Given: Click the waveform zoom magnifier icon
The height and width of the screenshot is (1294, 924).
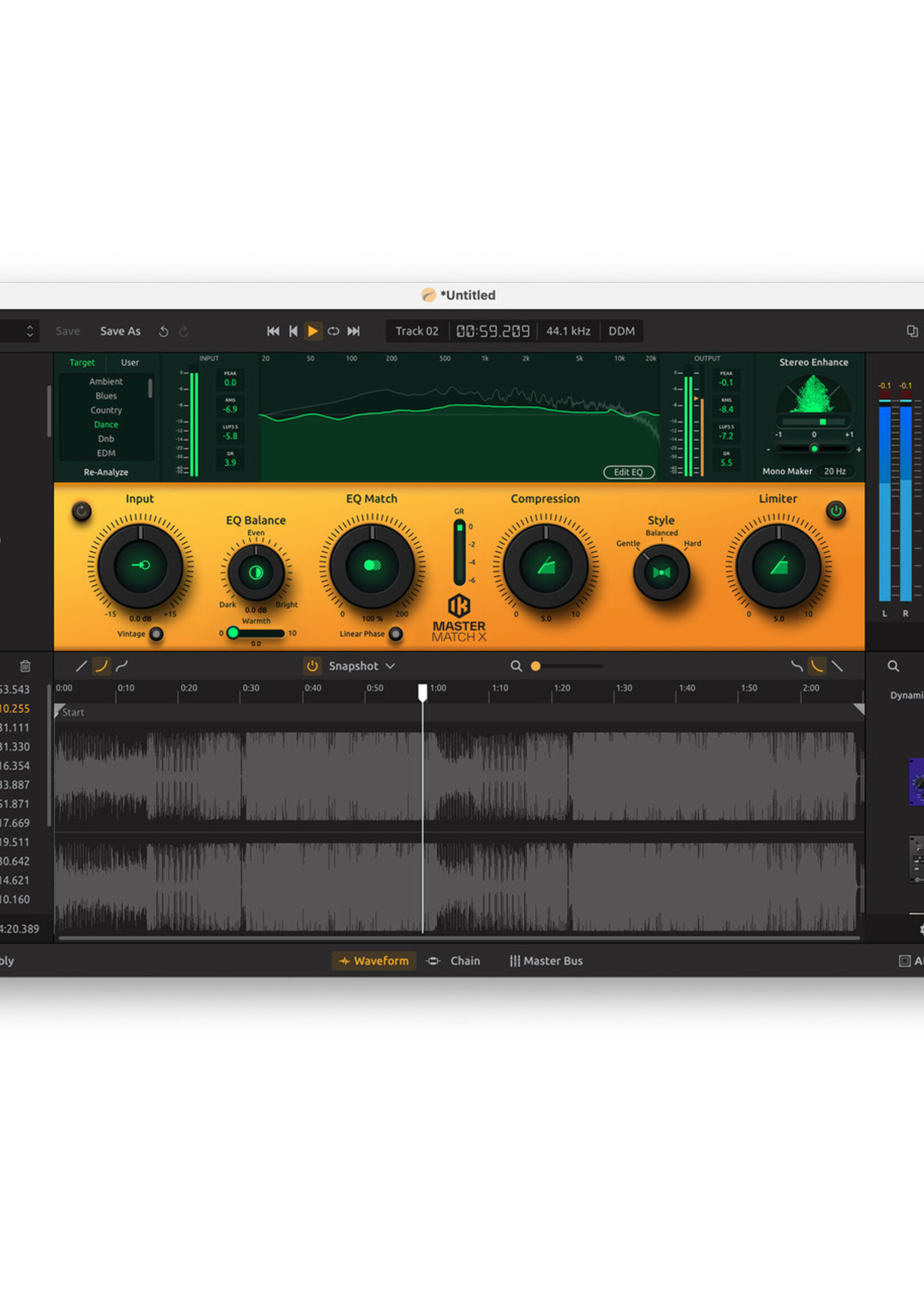Looking at the screenshot, I should point(516,666).
